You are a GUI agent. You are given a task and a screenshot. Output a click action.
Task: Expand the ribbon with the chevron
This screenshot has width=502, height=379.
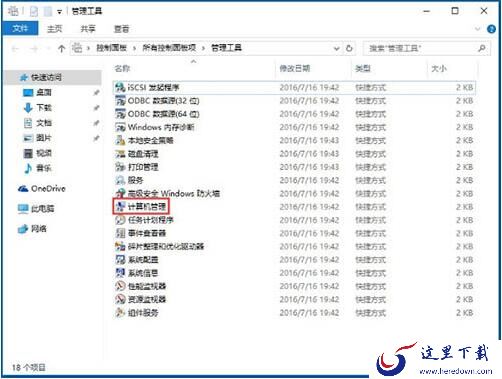click(x=477, y=29)
